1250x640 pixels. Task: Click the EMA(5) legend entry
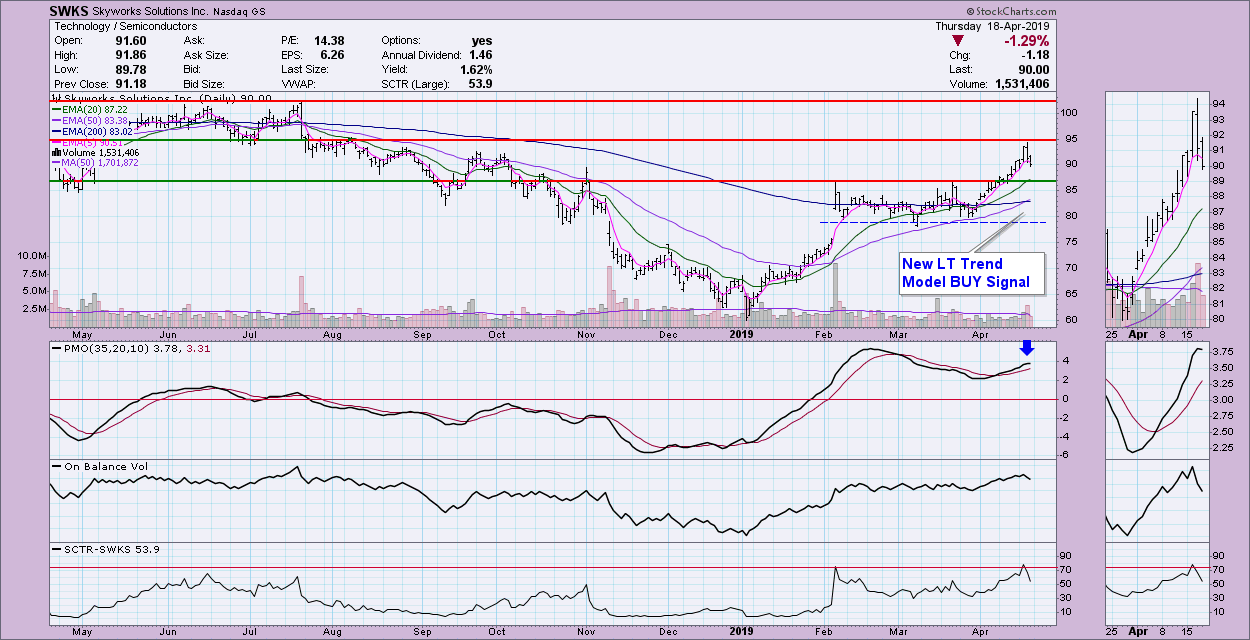tap(86, 143)
